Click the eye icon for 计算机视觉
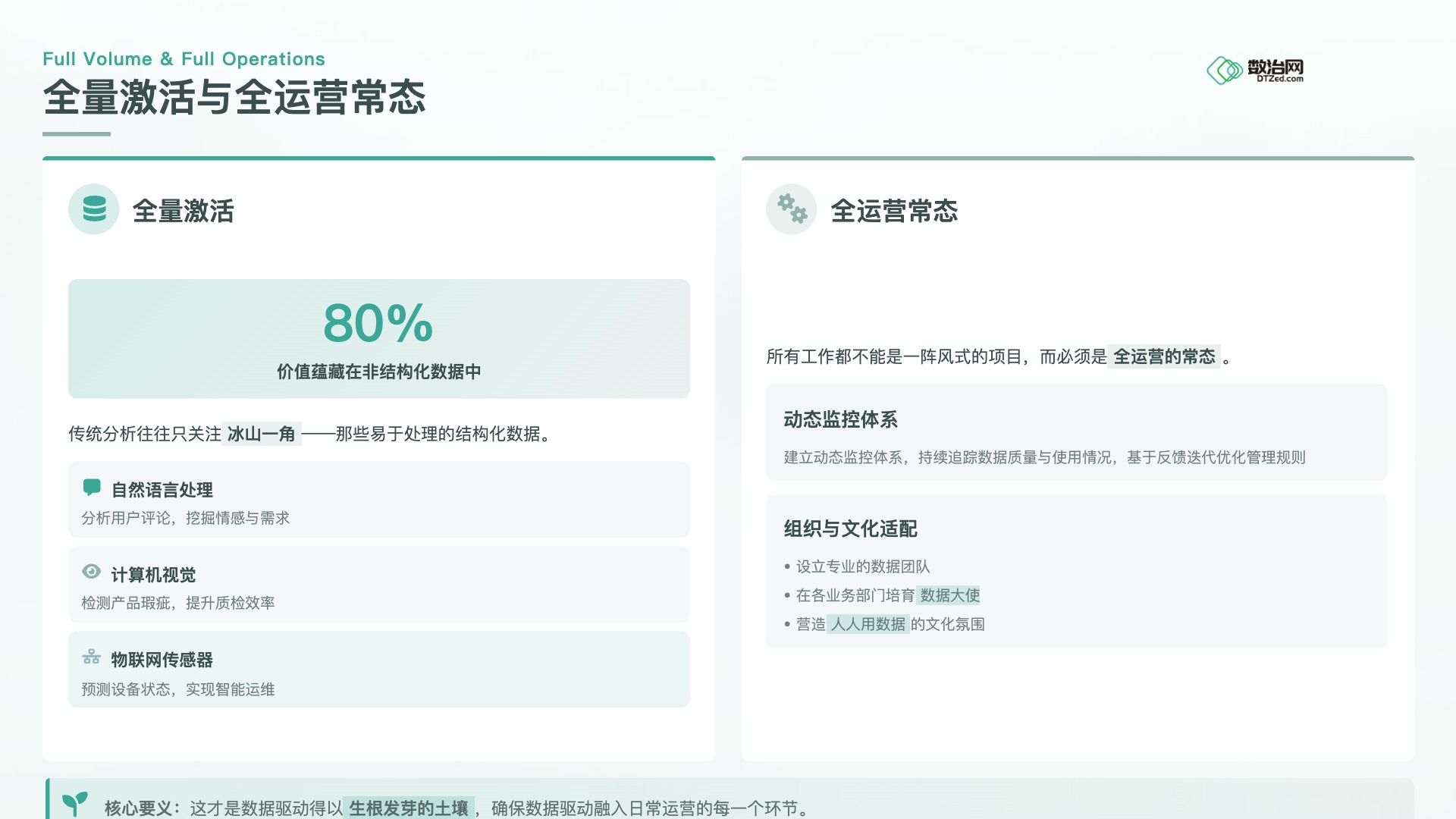 91,572
